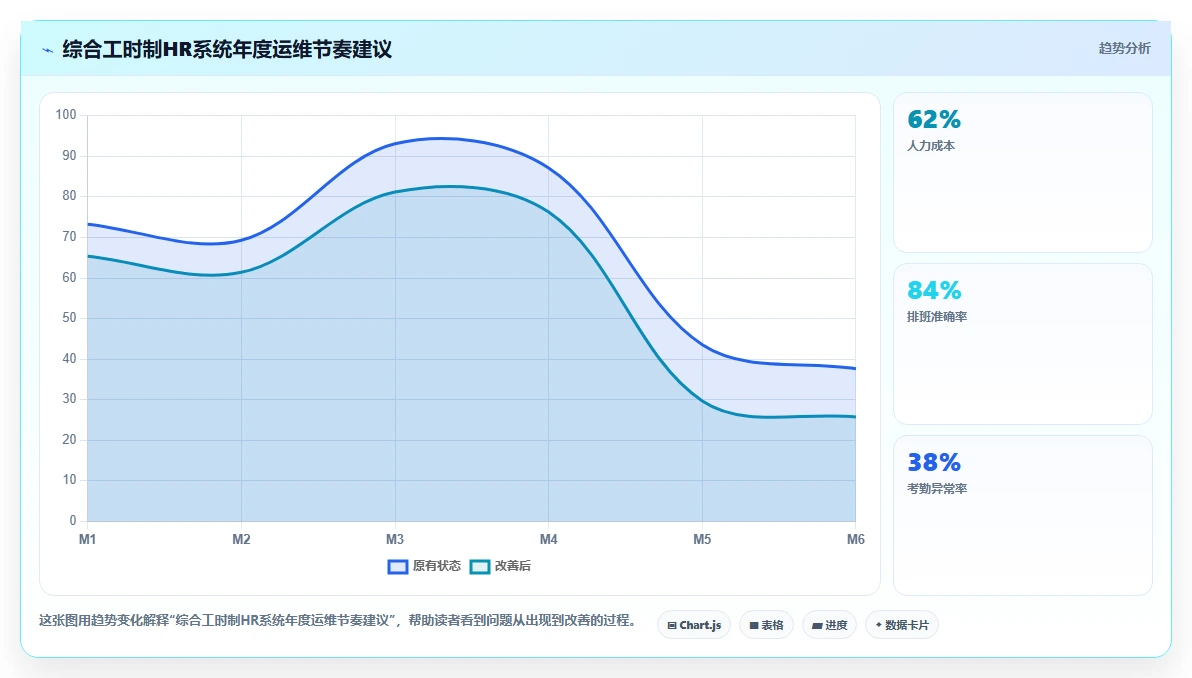Click the trend icon beside the title
1192x678 pixels.
click(47, 50)
